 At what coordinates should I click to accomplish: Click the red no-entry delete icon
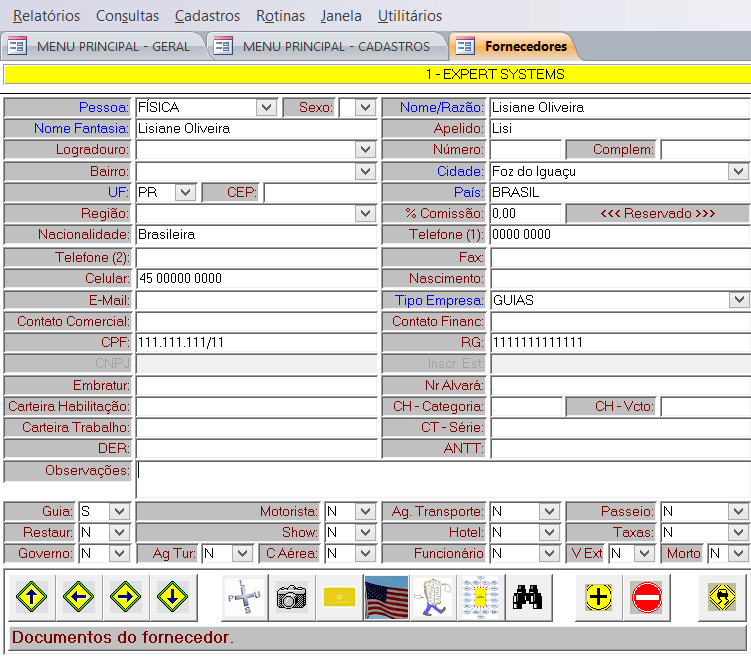coord(646,598)
